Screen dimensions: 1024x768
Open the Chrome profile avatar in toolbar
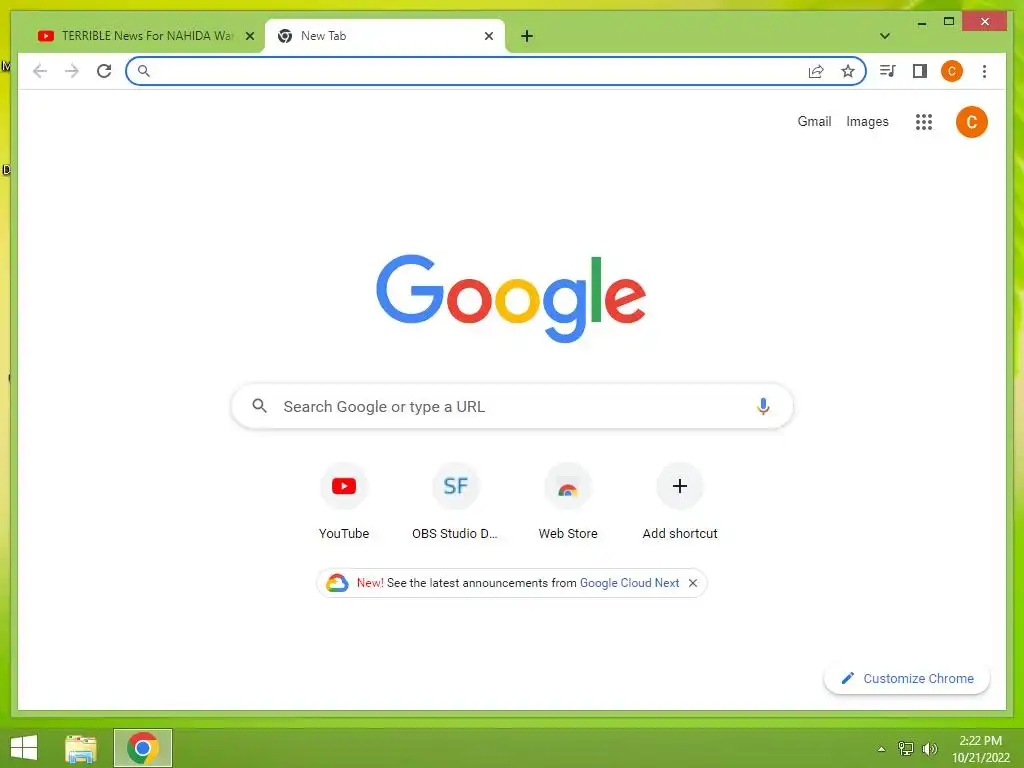click(952, 71)
